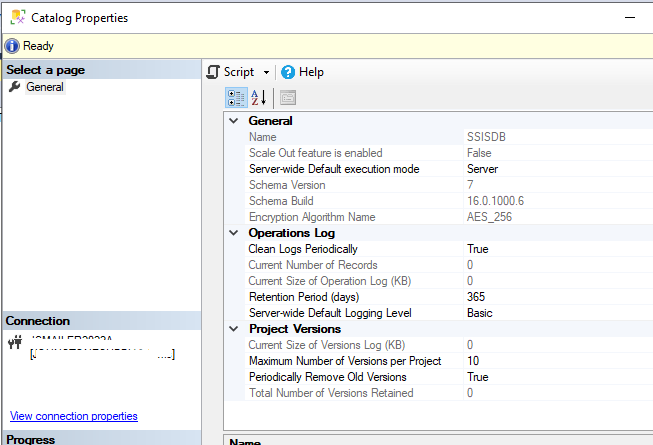The image size is (653, 445).
Task: Collapse the Operations Log category
Action: pyautogui.click(x=234, y=233)
